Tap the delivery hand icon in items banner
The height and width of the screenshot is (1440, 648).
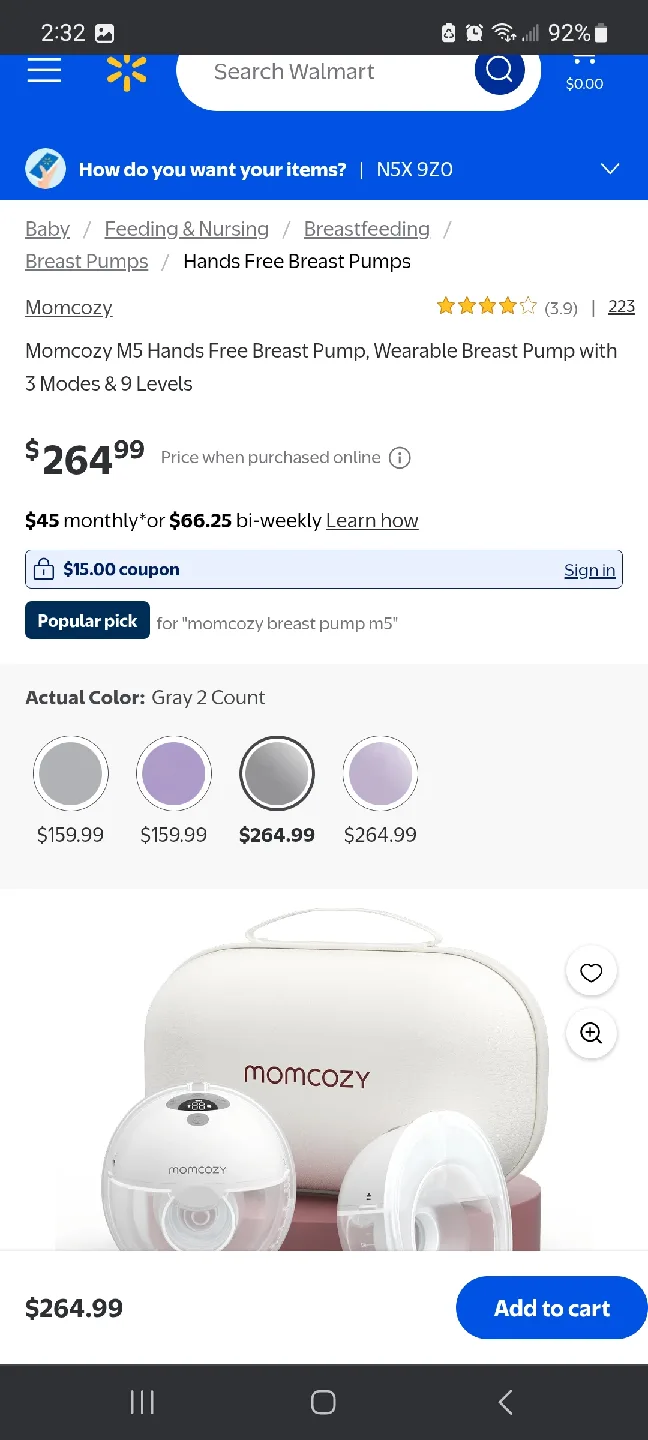pyautogui.click(x=44, y=168)
